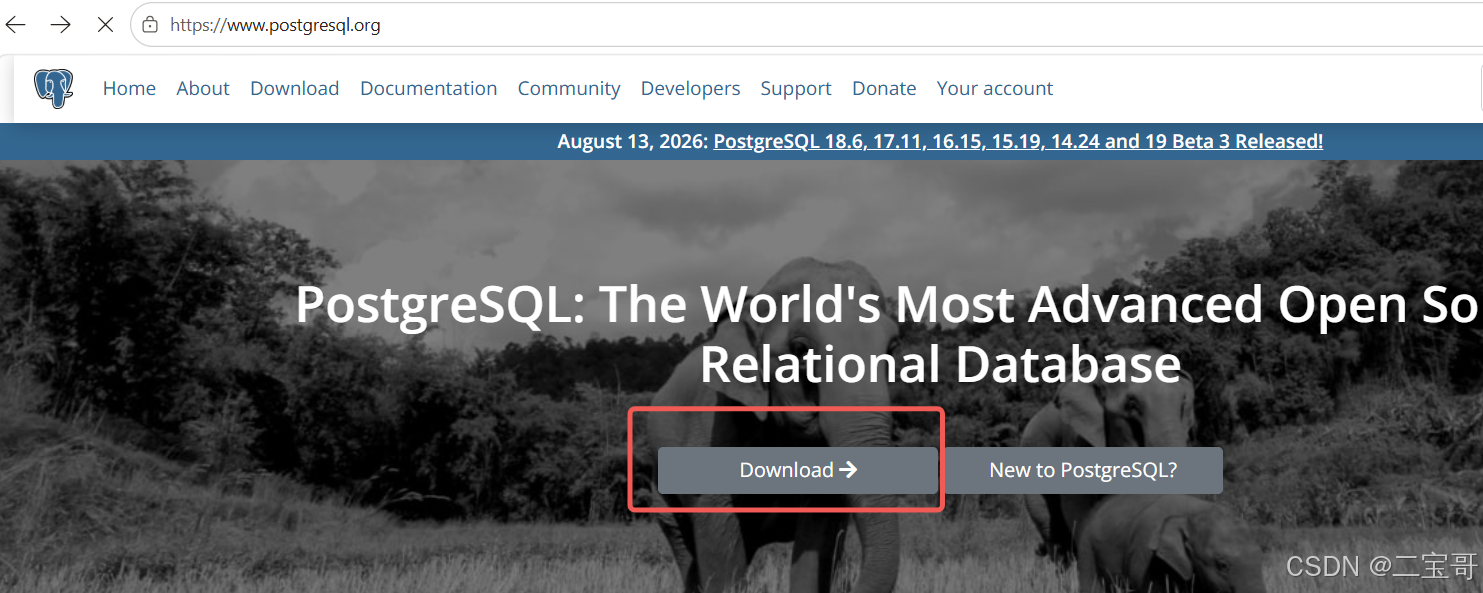Click the August 13, 2026 date text
The height and width of the screenshot is (593, 1483).
pos(633,141)
